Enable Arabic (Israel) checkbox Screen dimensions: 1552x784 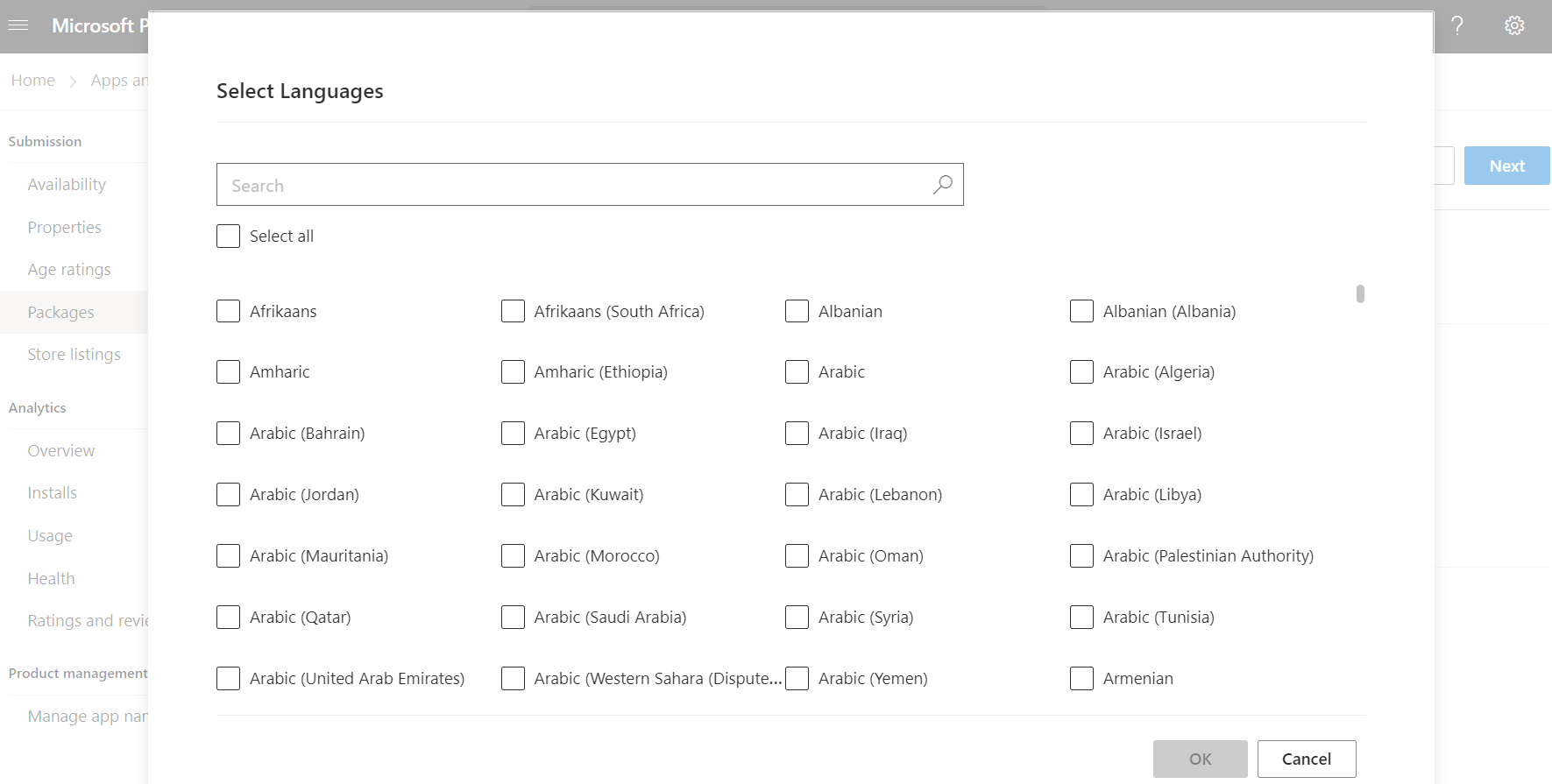tap(1081, 434)
